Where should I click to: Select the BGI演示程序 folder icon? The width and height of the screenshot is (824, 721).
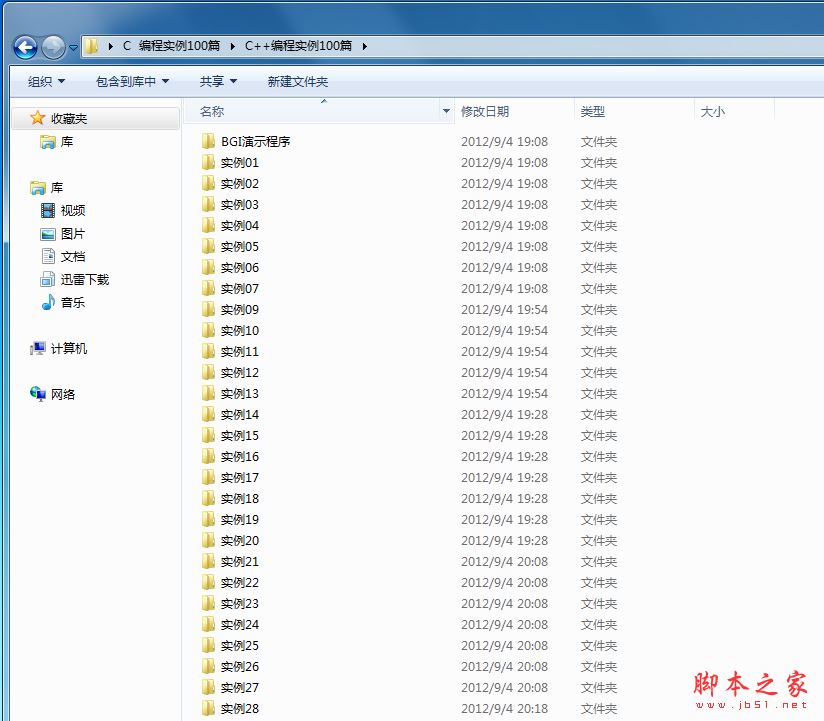point(209,141)
